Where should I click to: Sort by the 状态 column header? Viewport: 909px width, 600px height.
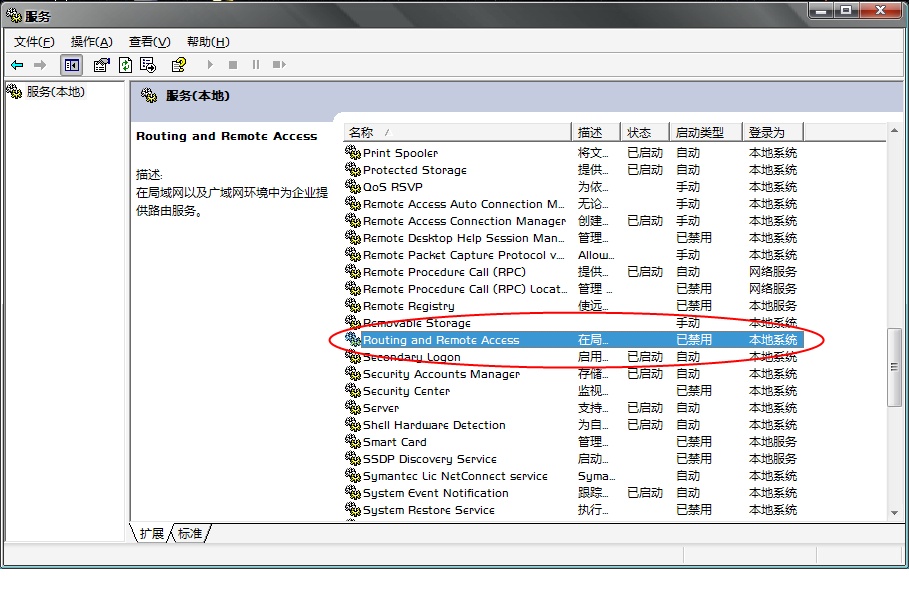click(x=644, y=132)
